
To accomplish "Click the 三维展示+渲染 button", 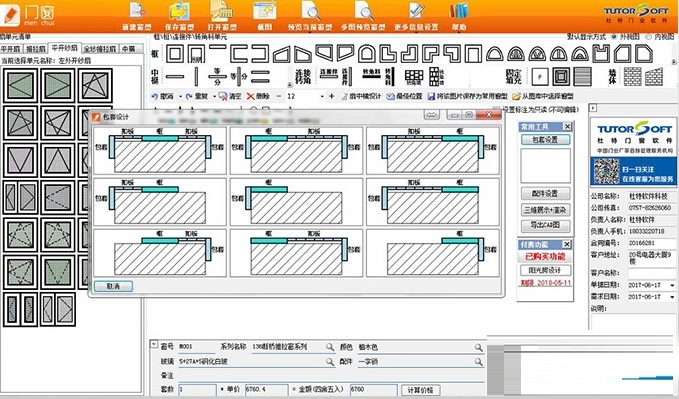I will pos(545,210).
